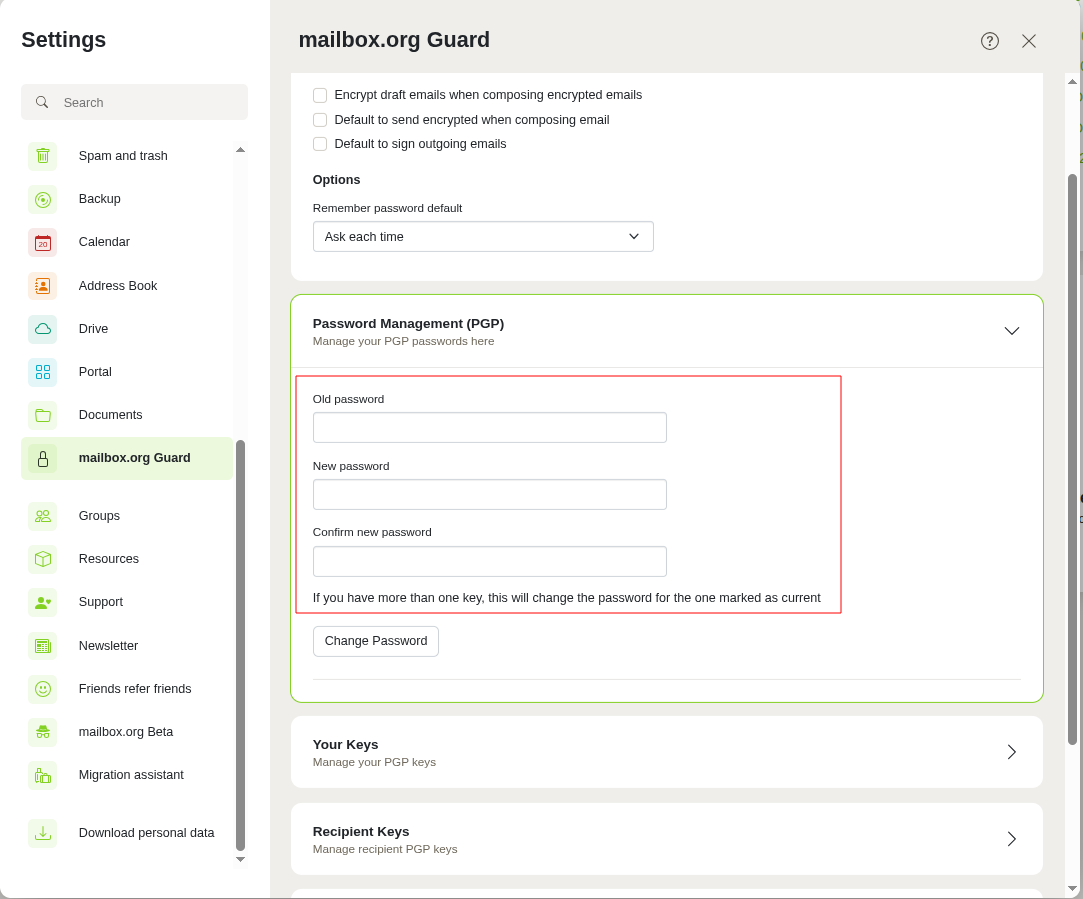The height and width of the screenshot is (899, 1083).
Task: Focus the settings Search field
Action: point(135,102)
